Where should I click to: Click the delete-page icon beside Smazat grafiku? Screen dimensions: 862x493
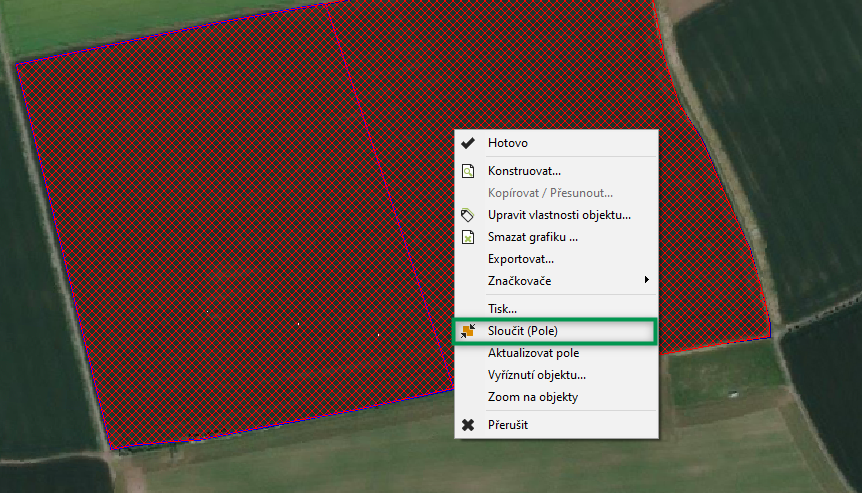coord(468,237)
